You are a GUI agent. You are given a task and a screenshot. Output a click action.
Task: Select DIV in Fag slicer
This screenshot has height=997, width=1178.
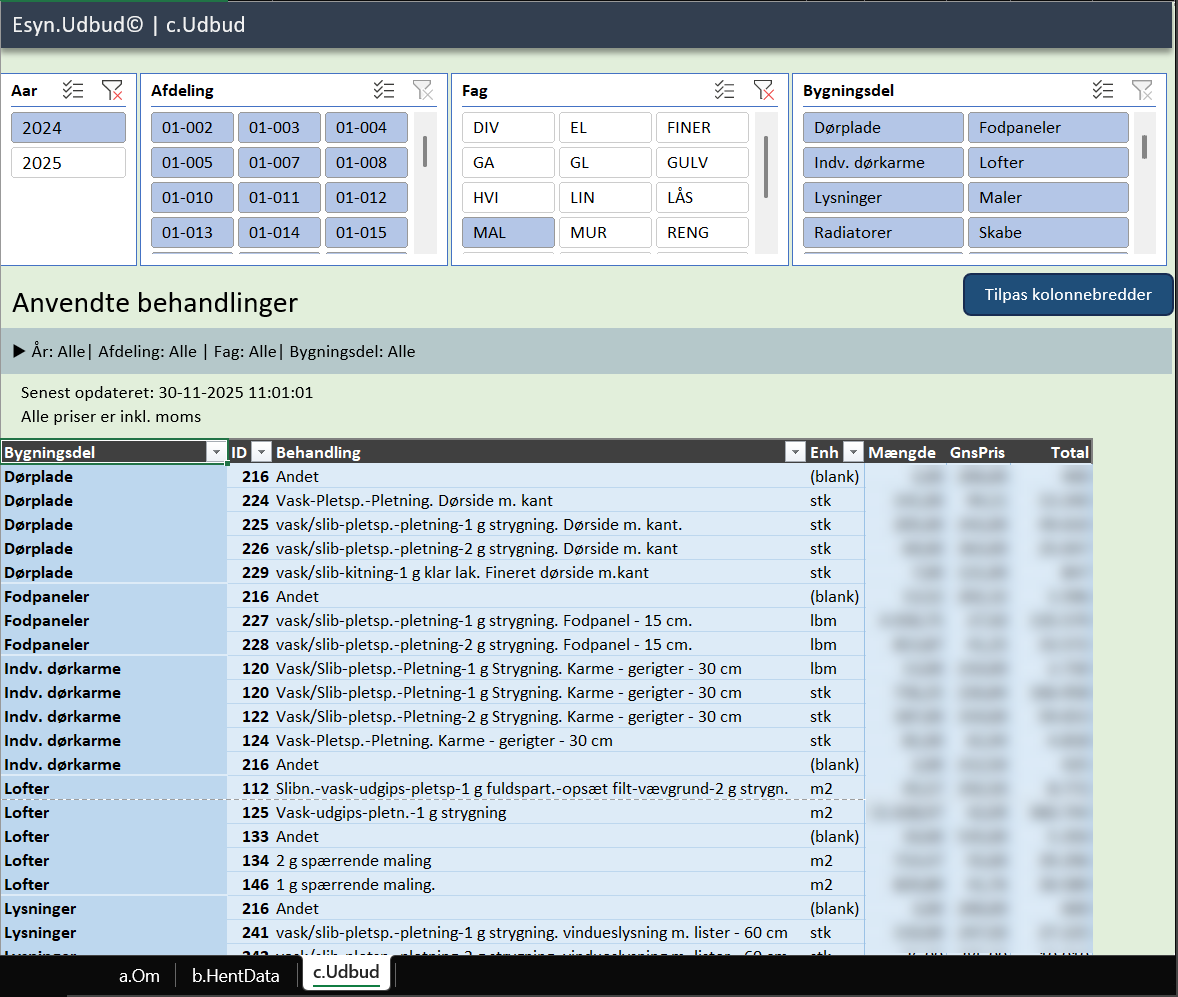(509, 128)
